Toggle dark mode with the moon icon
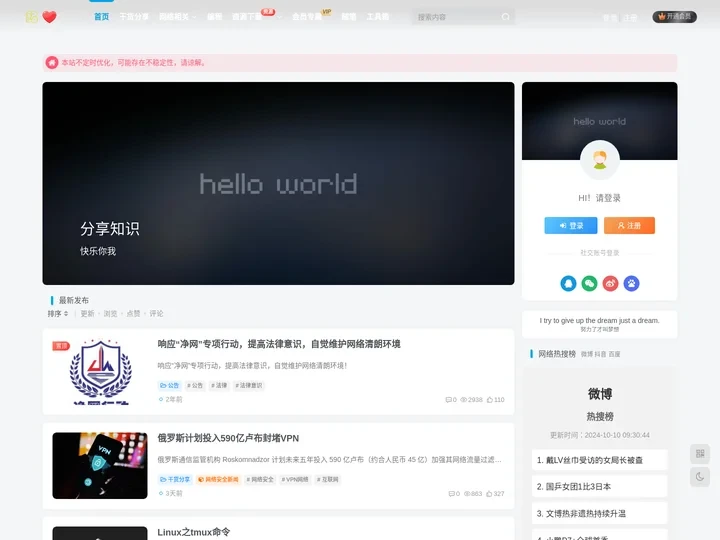This screenshot has width=720, height=540. click(700, 477)
